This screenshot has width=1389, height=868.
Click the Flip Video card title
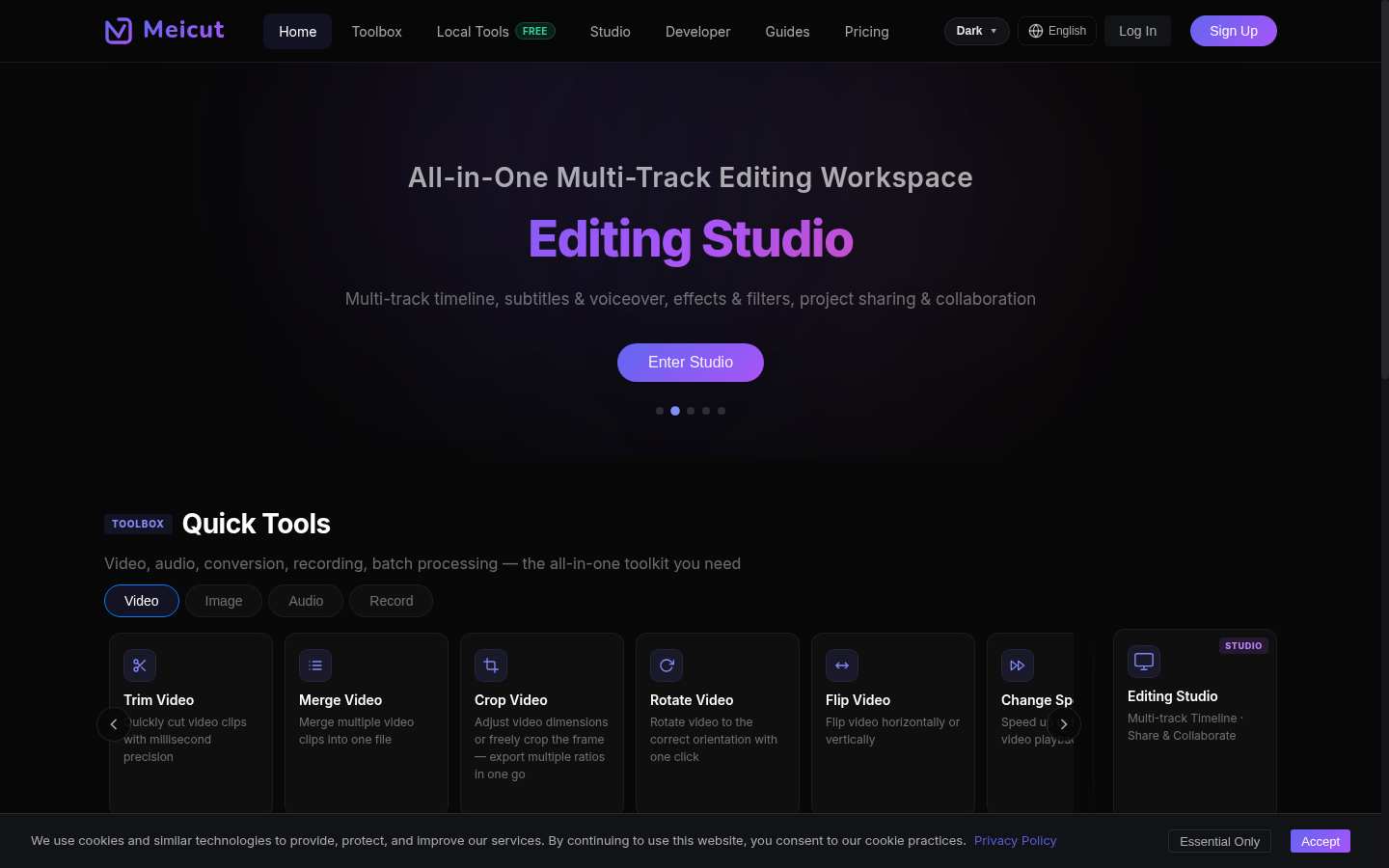pos(858,700)
